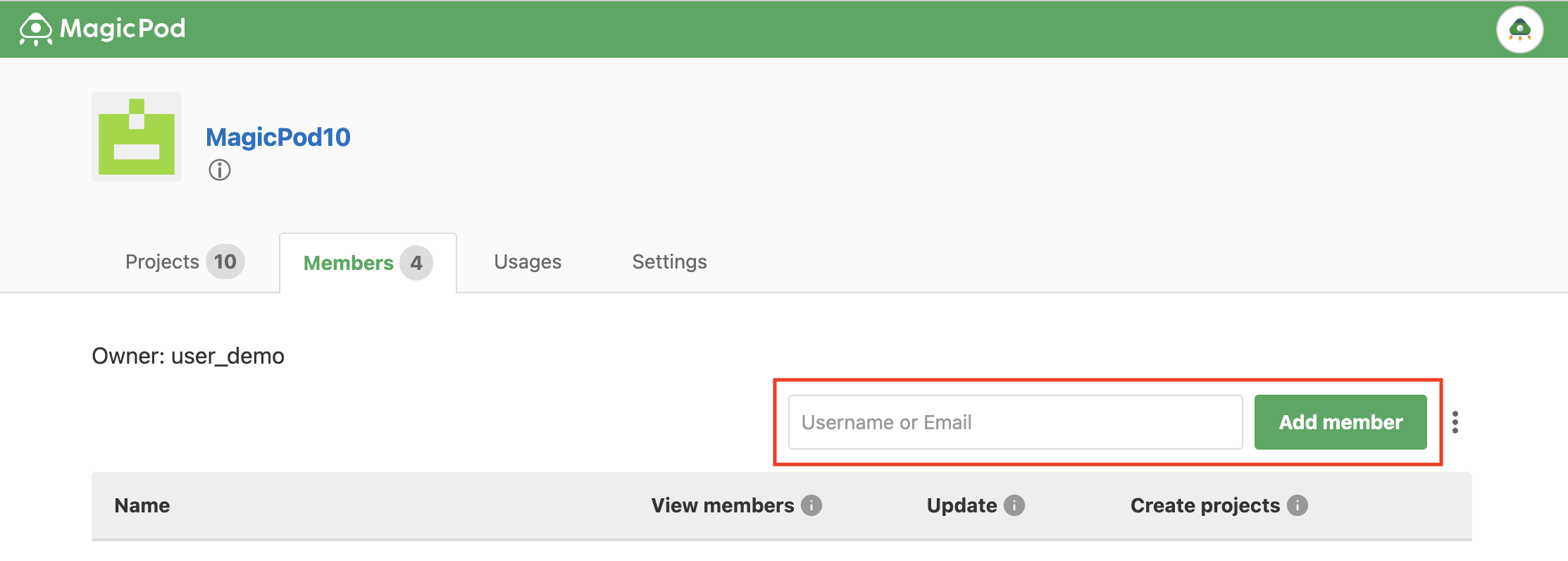This screenshot has height=561, width=1568.
Task: Click the Members count badge 4
Action: click(416, 263)
